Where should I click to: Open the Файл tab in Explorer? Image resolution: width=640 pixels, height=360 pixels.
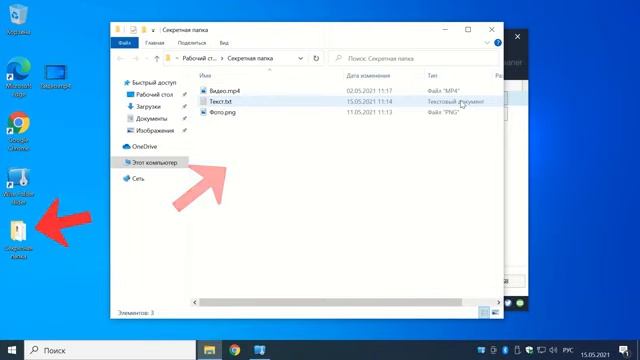pyautogui.click(x=124, y=43)
